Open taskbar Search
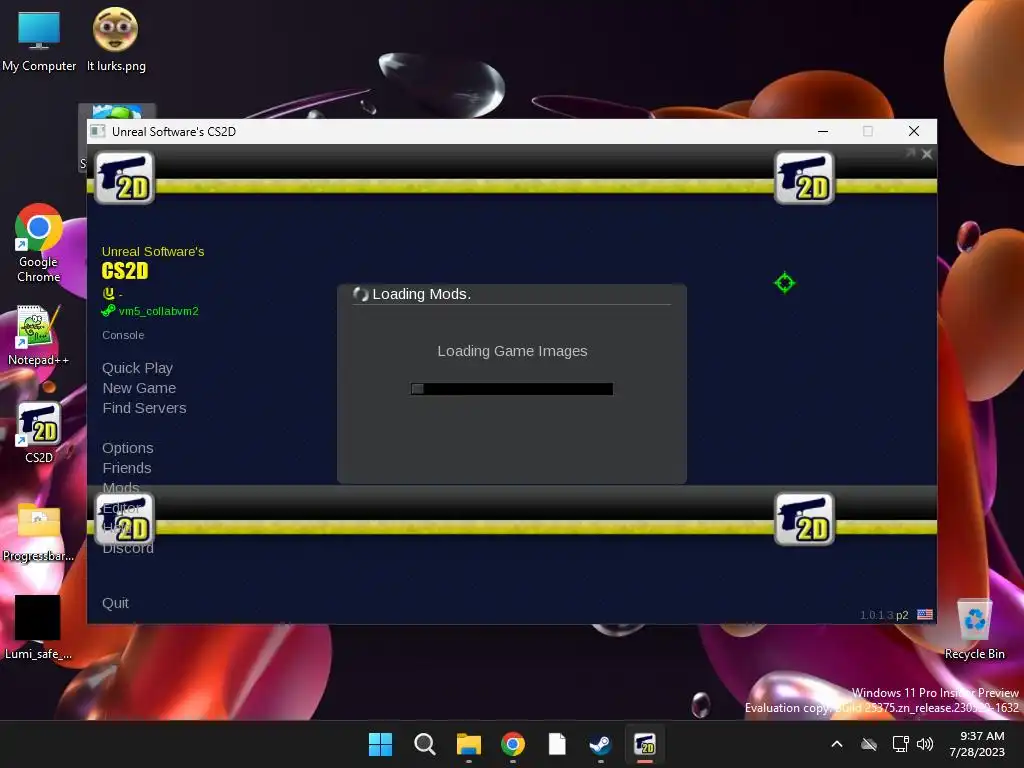This screenshot has height=768, width=1024. click(424, 744)
